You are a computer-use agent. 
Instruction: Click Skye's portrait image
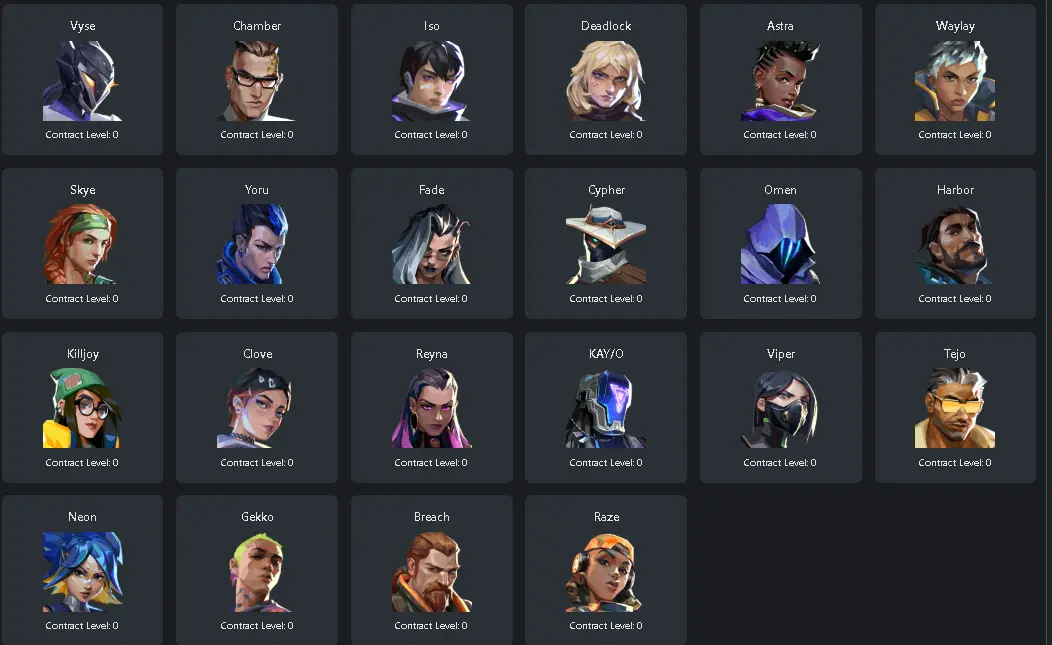click(x=83, y=244)
